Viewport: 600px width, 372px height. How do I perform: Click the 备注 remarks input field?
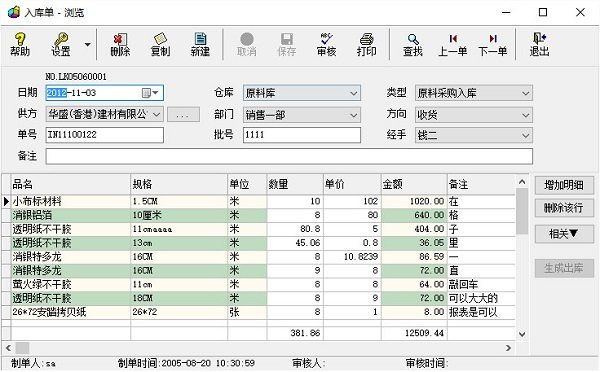pyautogui.click(x=289, y=156)
